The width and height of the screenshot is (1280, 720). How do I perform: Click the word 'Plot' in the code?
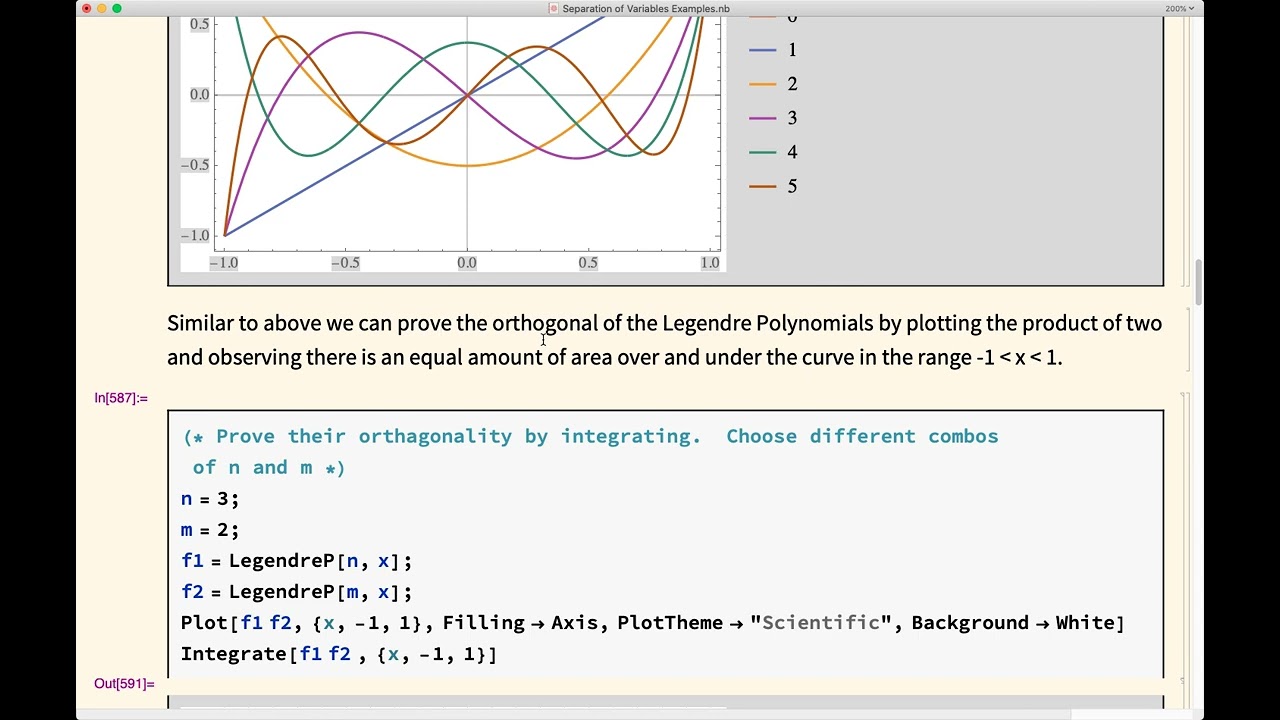pyautogui.click(x=204, y=622)
